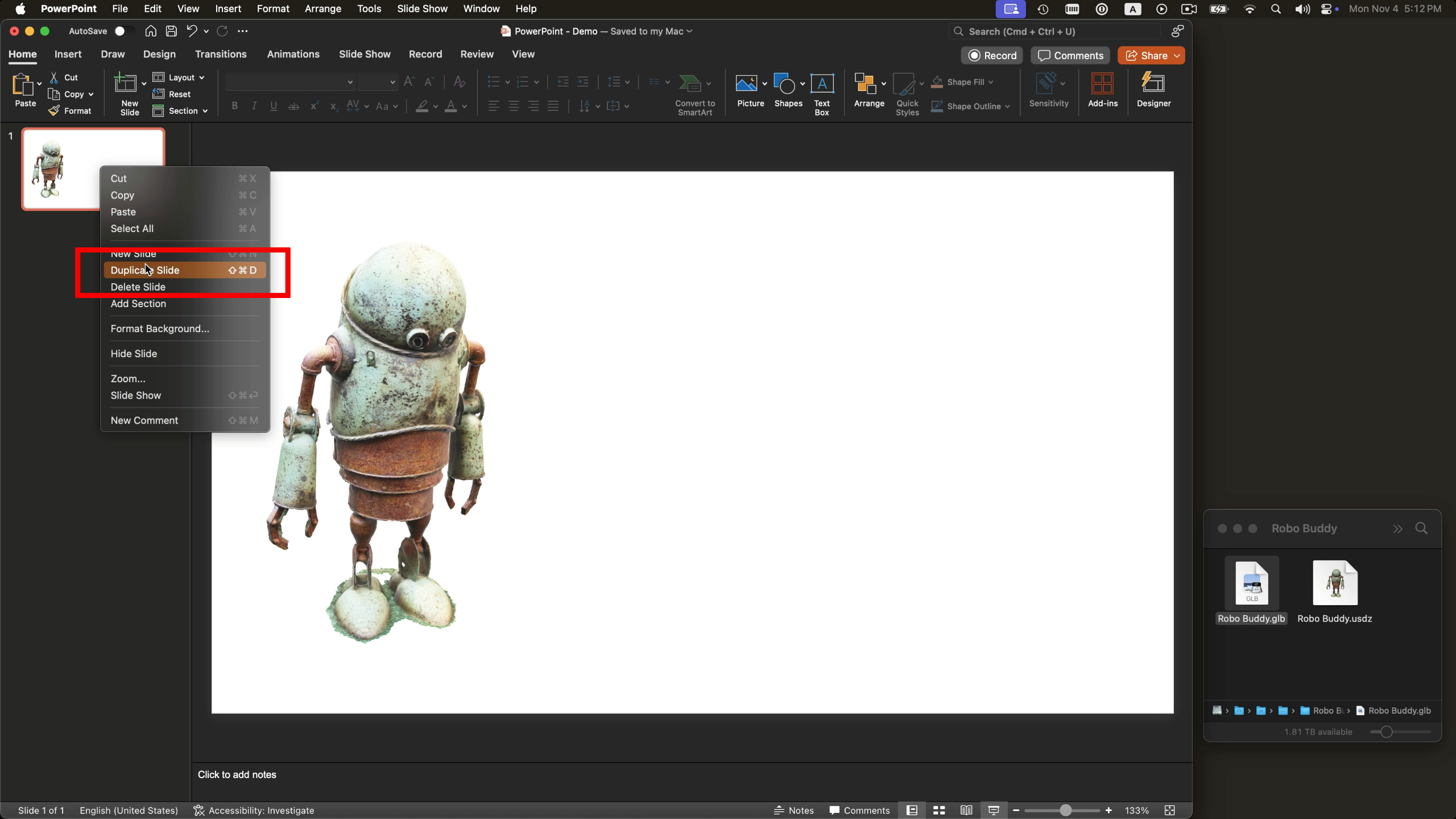Toggle Comments pane in status bar
This screenshot has height=819, width=1456.
tap(859, 810)
